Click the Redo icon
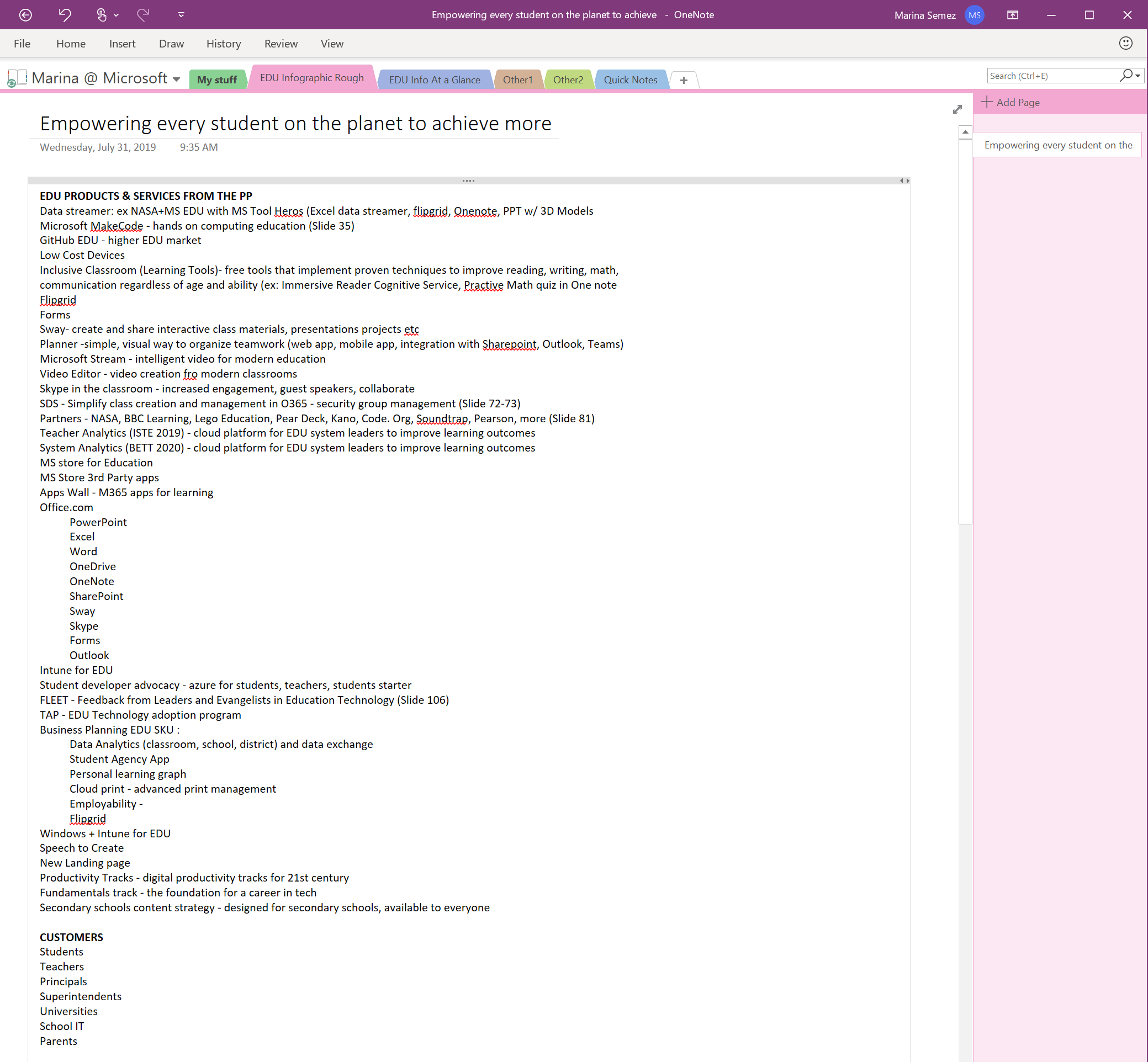 [x=142, y=15]
